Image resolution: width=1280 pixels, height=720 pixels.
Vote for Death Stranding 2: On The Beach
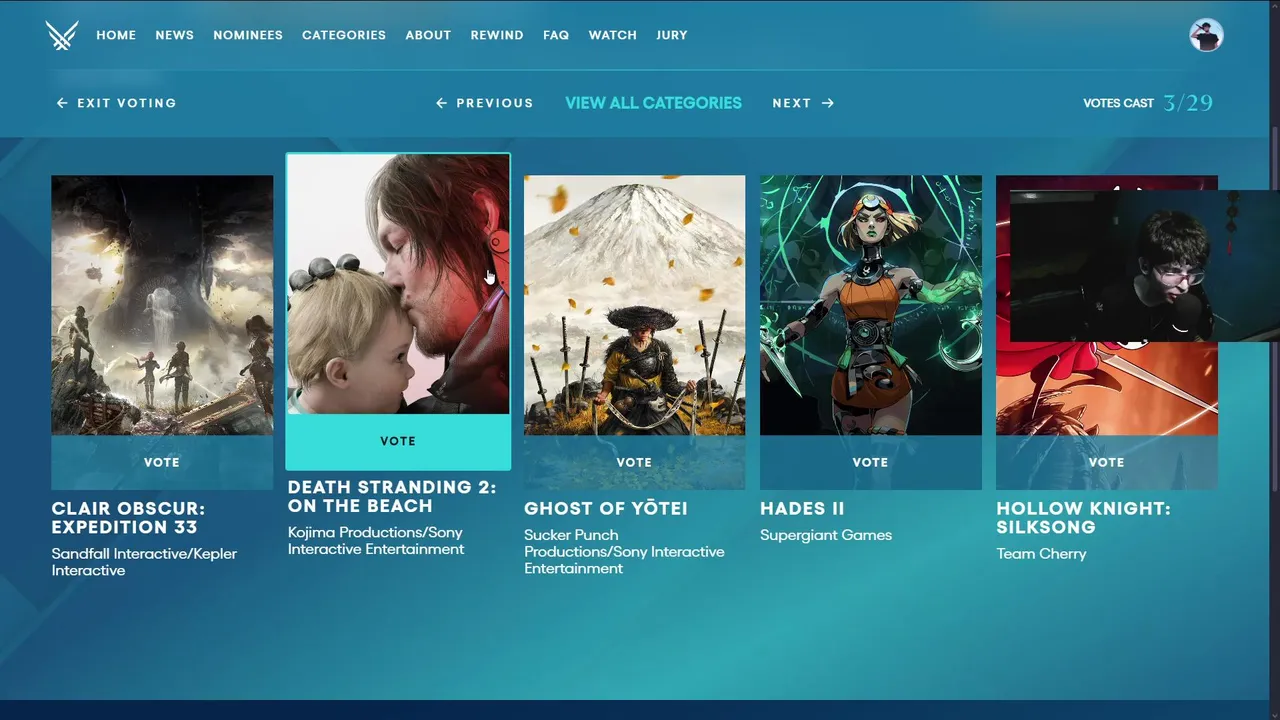tap(398, 441)
